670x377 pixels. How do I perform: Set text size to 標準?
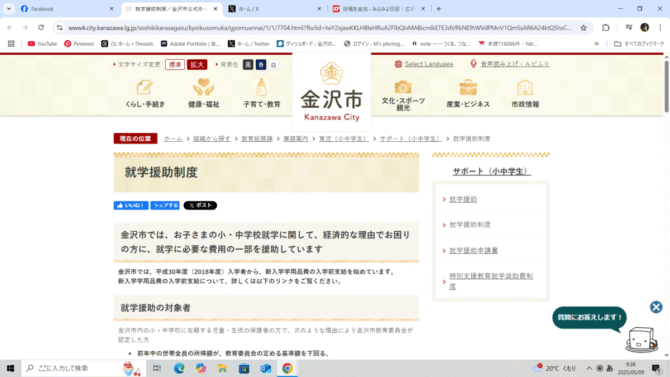(x=175, y=65)
